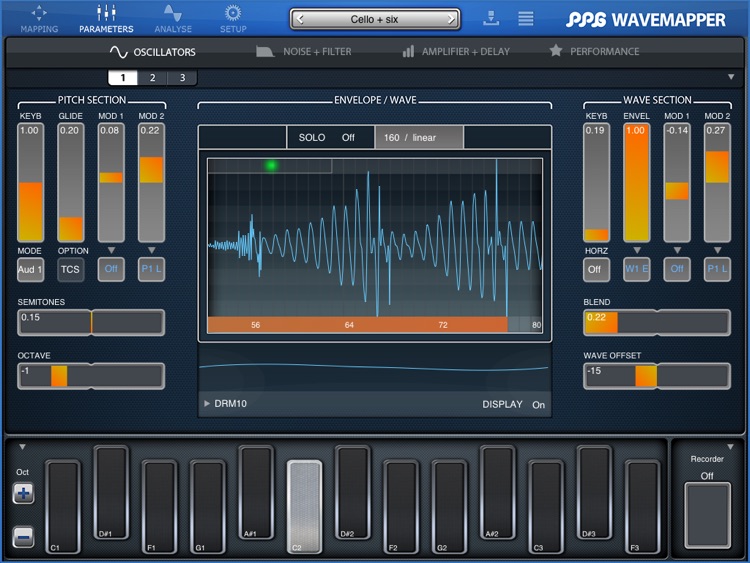Switch to Noise + Filter tab
This screenshot has width=750, height=563.
pos(304,52)
